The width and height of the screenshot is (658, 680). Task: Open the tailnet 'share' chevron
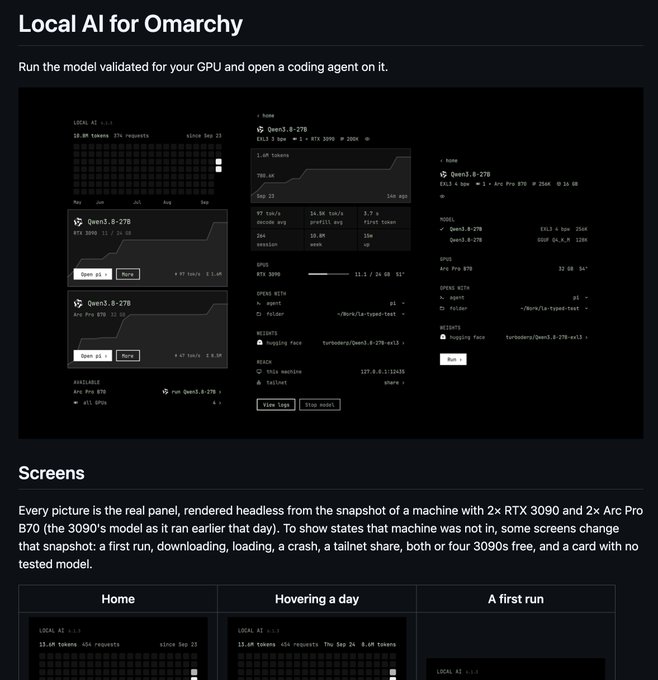(394, 382)
